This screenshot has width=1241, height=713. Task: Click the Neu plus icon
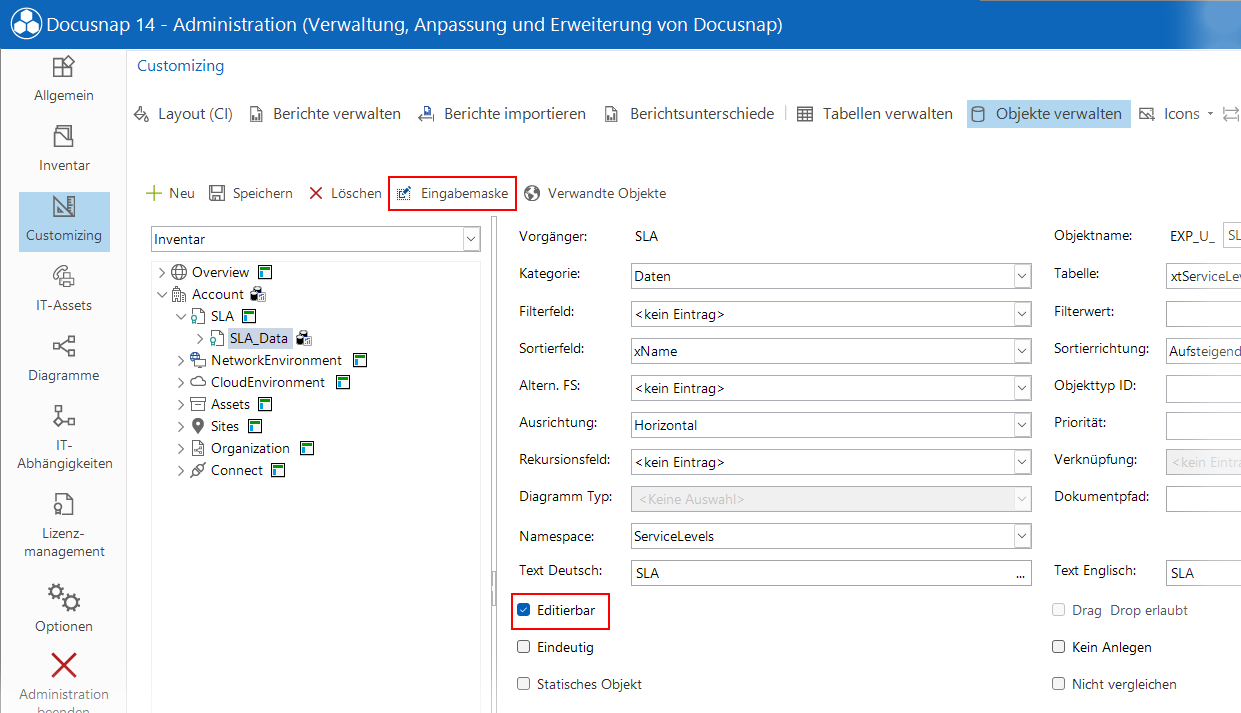(154, 193)
